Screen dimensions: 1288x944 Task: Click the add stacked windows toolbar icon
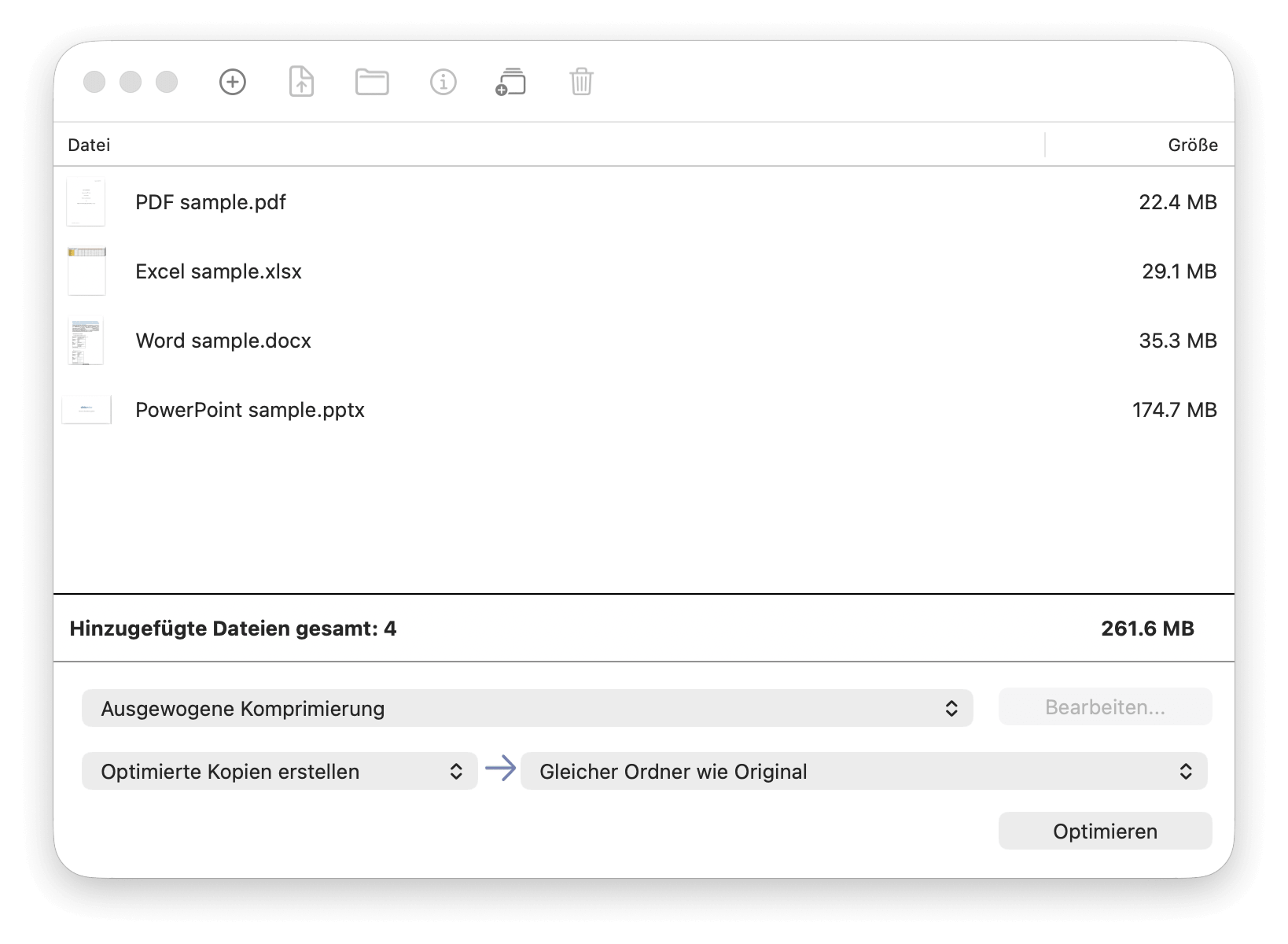tap(511, 82)
